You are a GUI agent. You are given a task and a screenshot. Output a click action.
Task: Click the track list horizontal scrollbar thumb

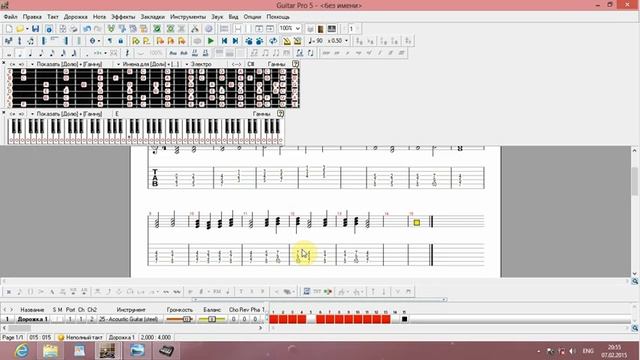tap(19, 328)
